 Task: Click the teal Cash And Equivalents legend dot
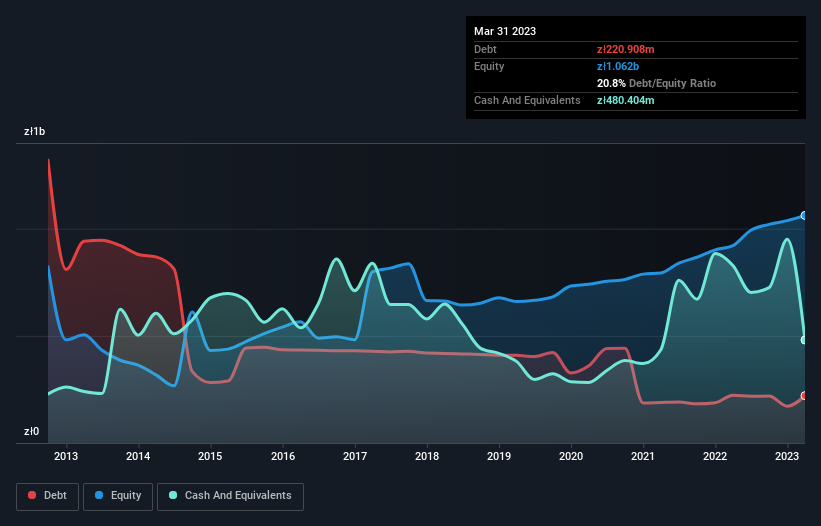point(173,495)
